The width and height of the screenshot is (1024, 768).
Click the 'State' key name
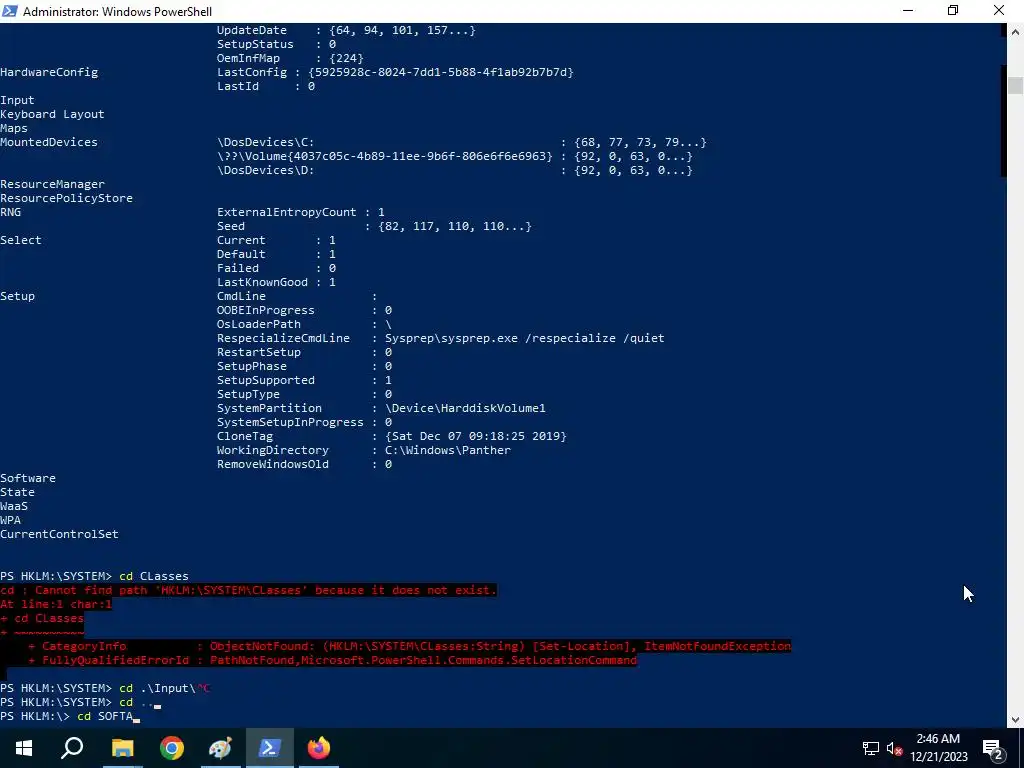tap(18, 492)
